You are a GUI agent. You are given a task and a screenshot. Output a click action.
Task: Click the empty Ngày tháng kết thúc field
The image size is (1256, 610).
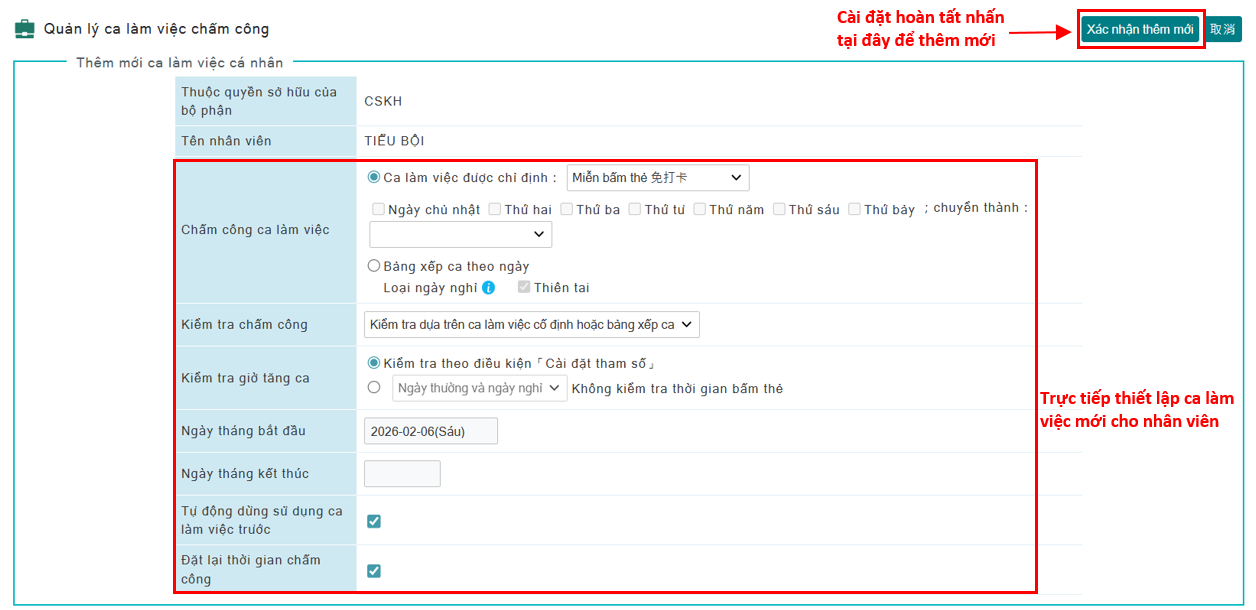click(402, 474)
